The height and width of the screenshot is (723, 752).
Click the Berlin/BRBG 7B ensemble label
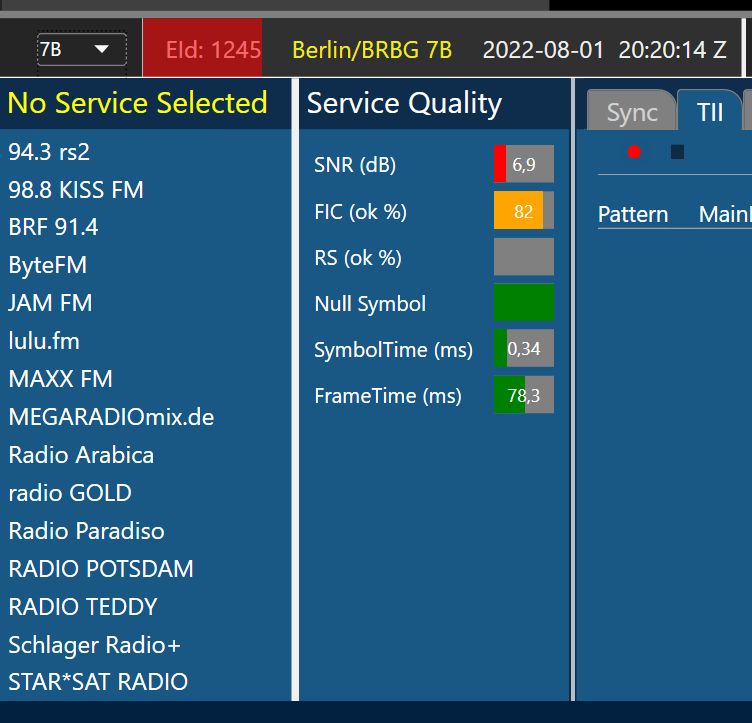coord(371,49)
